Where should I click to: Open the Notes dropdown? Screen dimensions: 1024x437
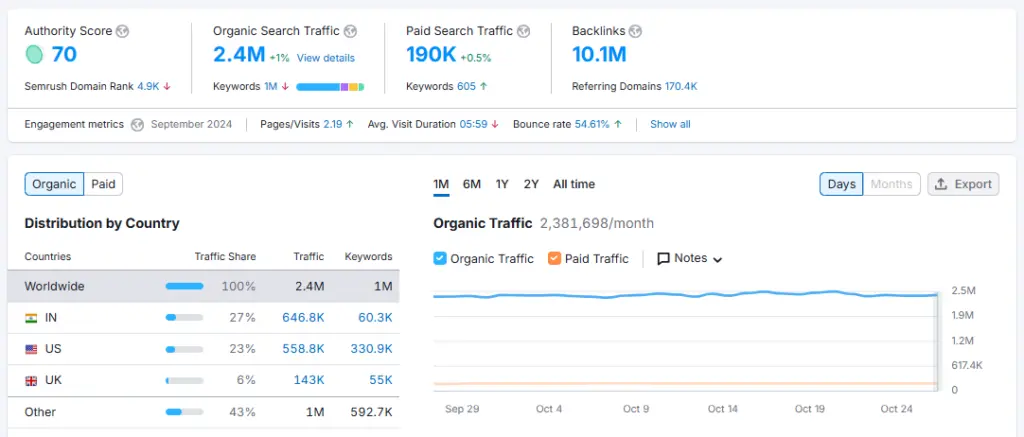point(689,258)
